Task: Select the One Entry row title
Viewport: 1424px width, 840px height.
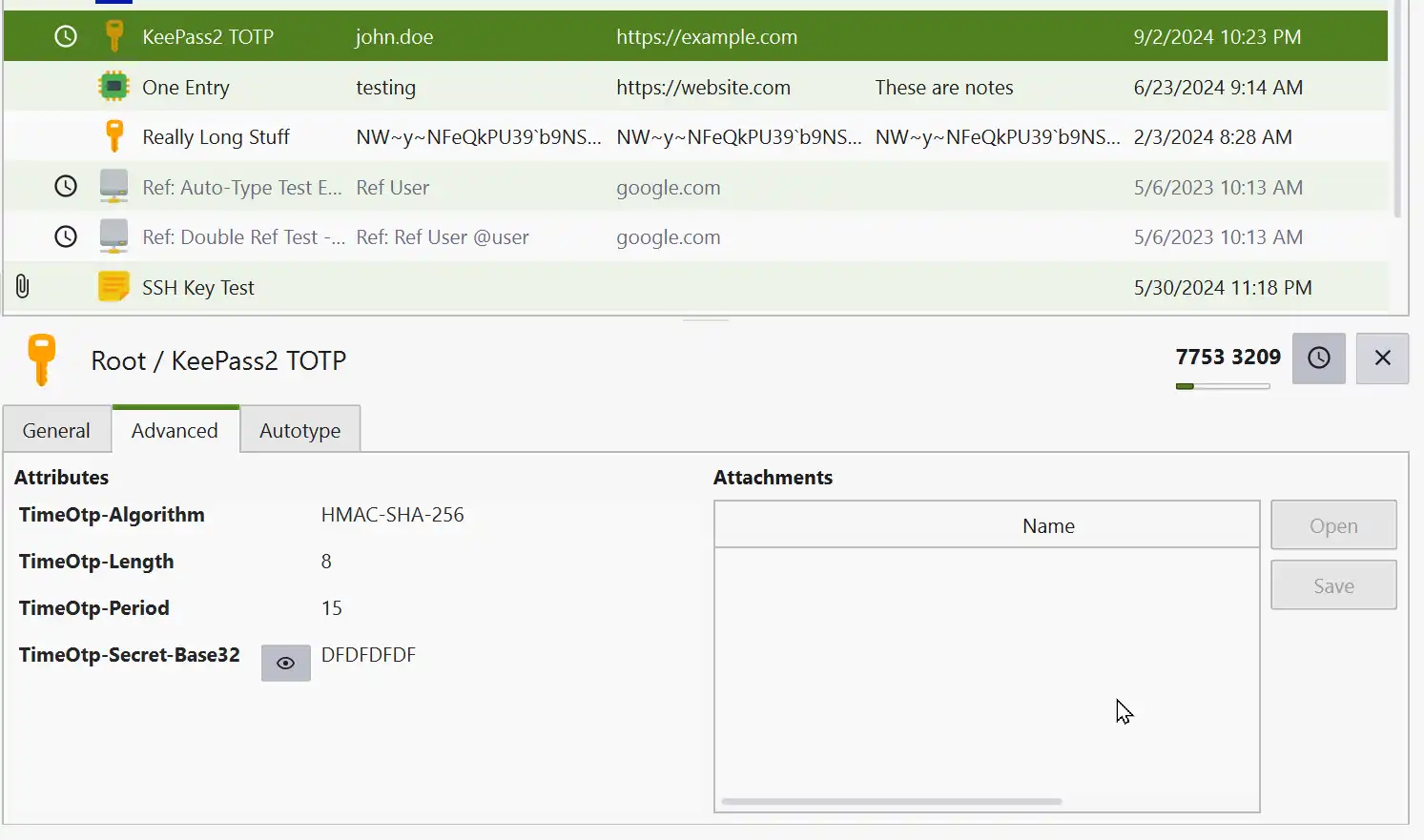Action: point(186,87)
